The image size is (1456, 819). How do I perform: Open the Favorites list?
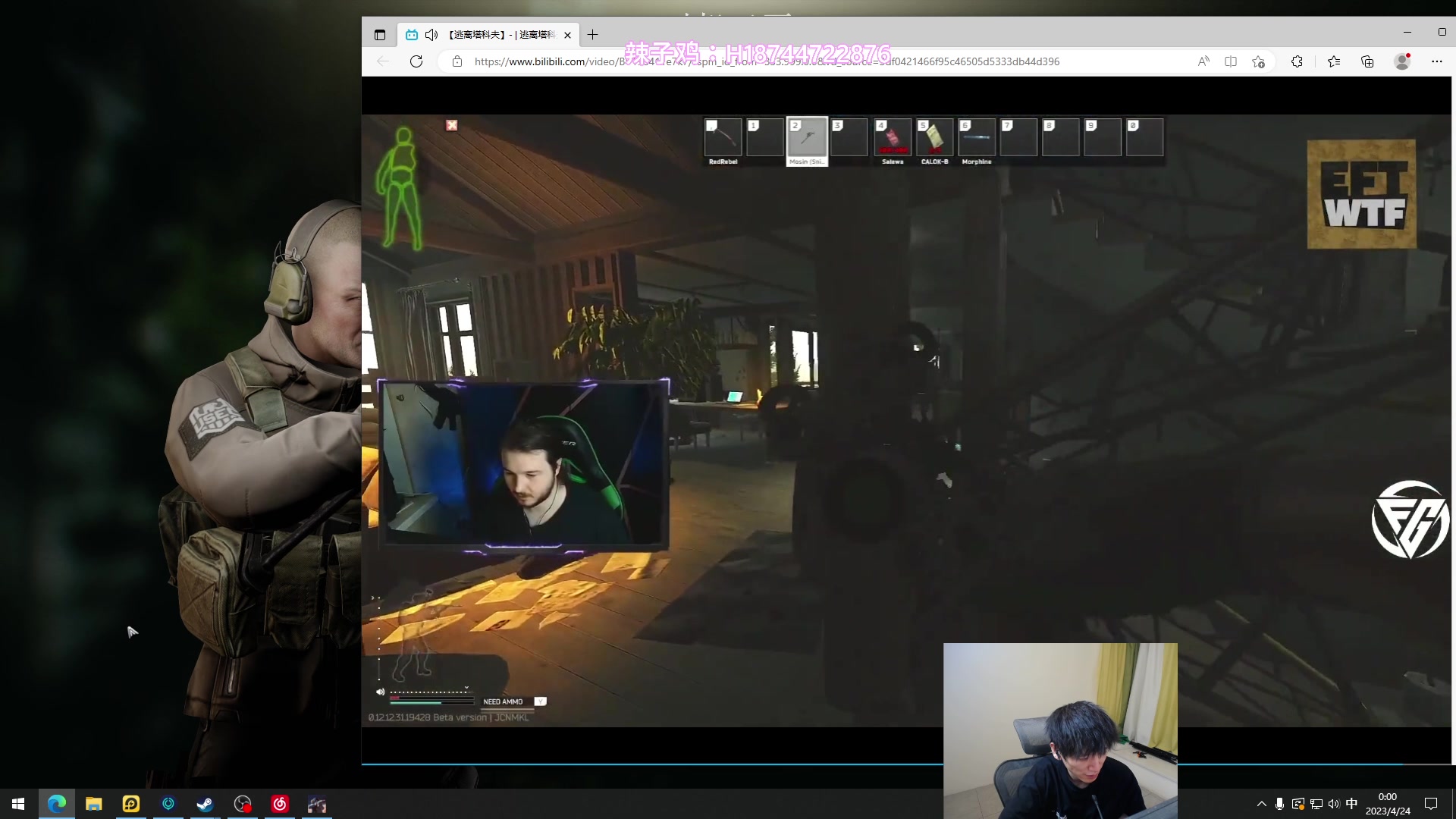tap(1334, 61)
